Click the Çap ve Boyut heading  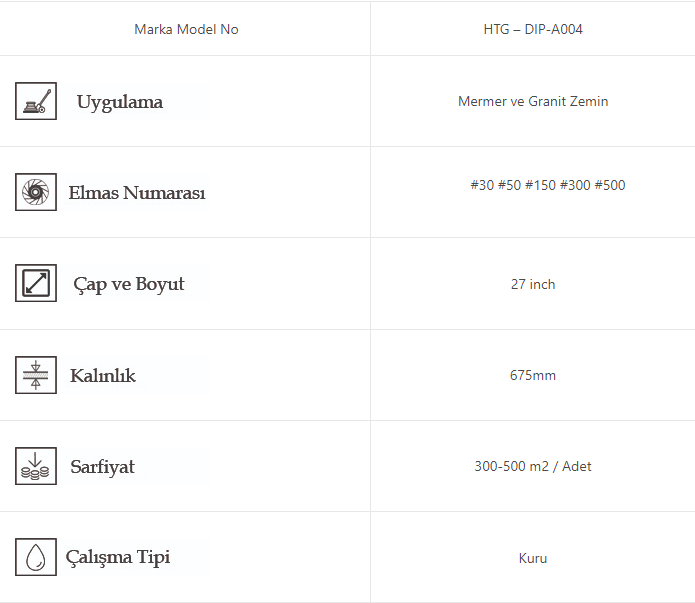tap(129, 284)
